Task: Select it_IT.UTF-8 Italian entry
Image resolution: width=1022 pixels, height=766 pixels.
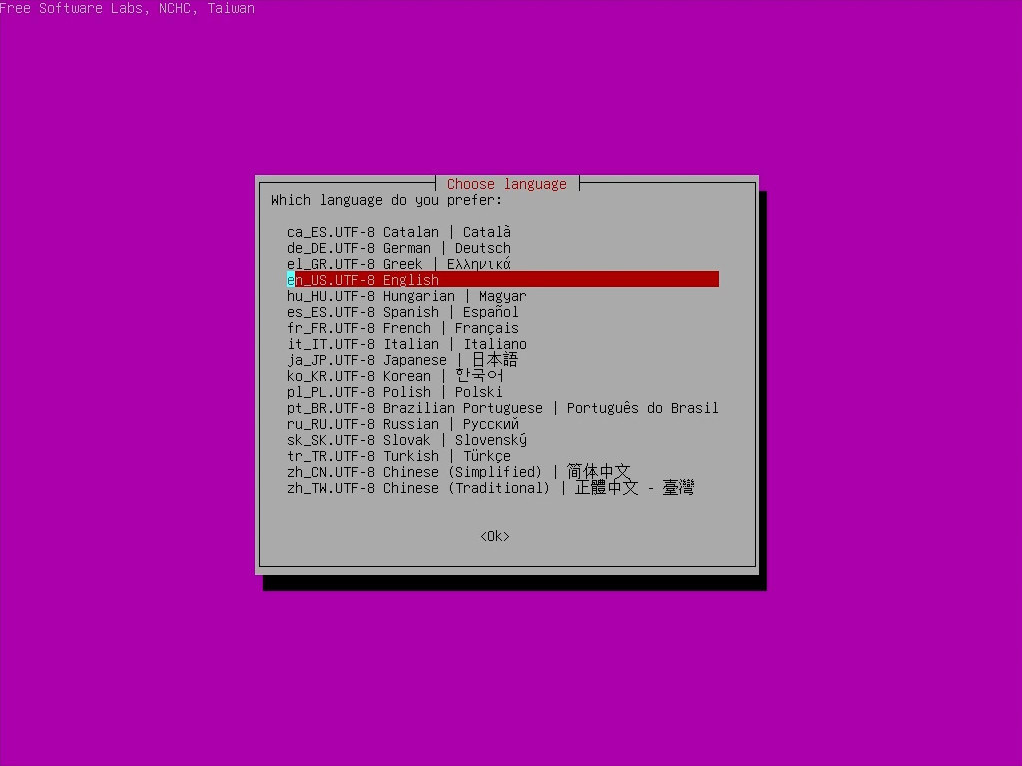Action: tap(406, 344)
